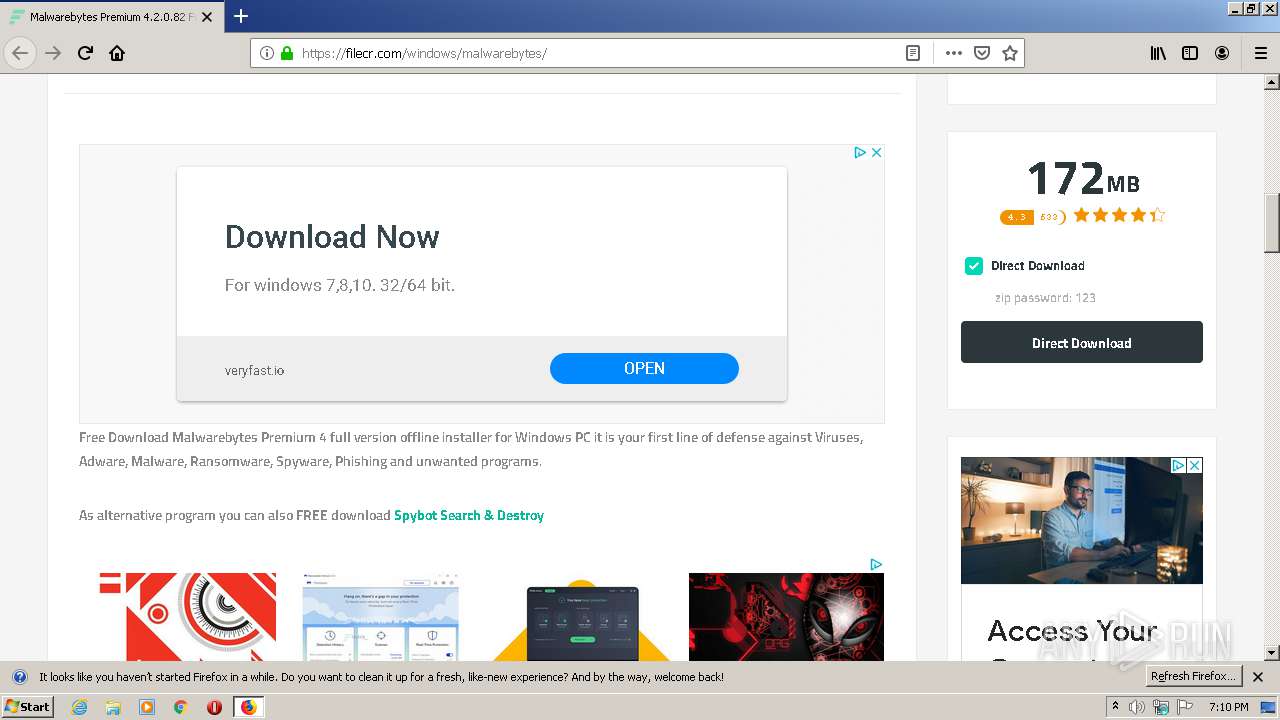Open the Windows Start menu

pyautogui.click(x=28, y=706)
